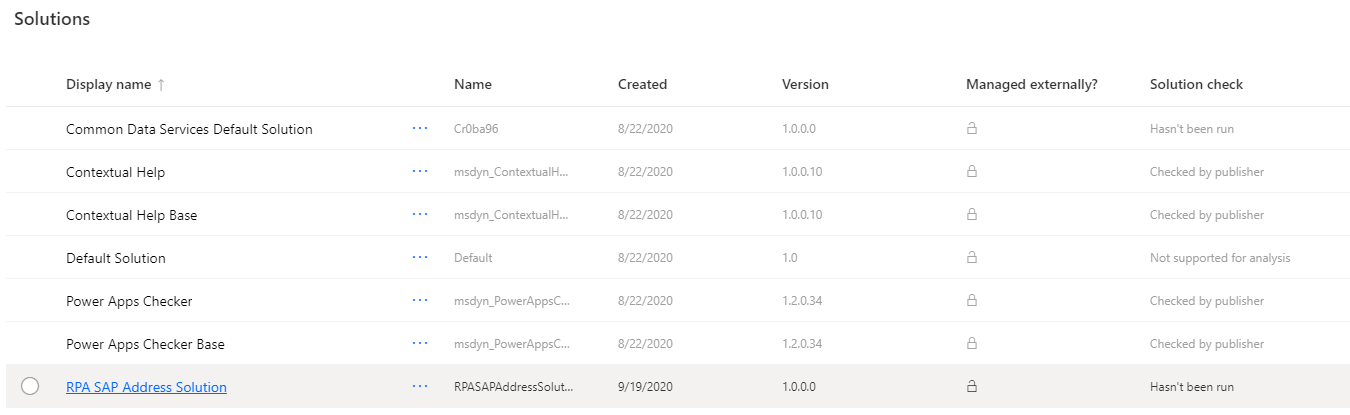This screenshot has width=1350, height=415.
Task: Open more options for Common Data Services Default Solution
Action: 420,129
